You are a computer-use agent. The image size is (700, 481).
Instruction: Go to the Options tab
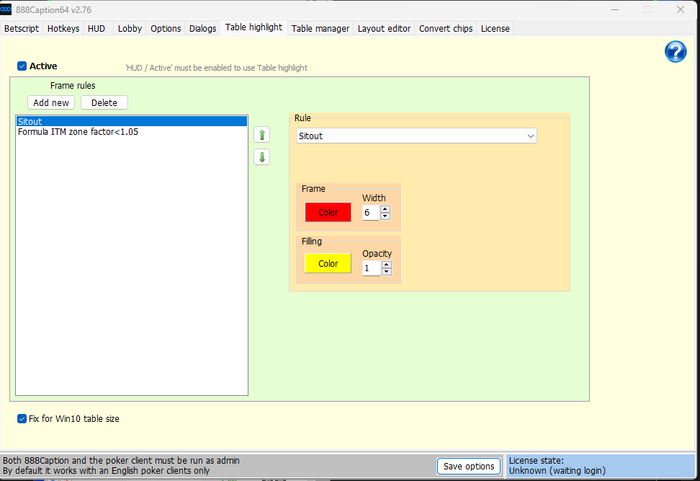point(166,29)
